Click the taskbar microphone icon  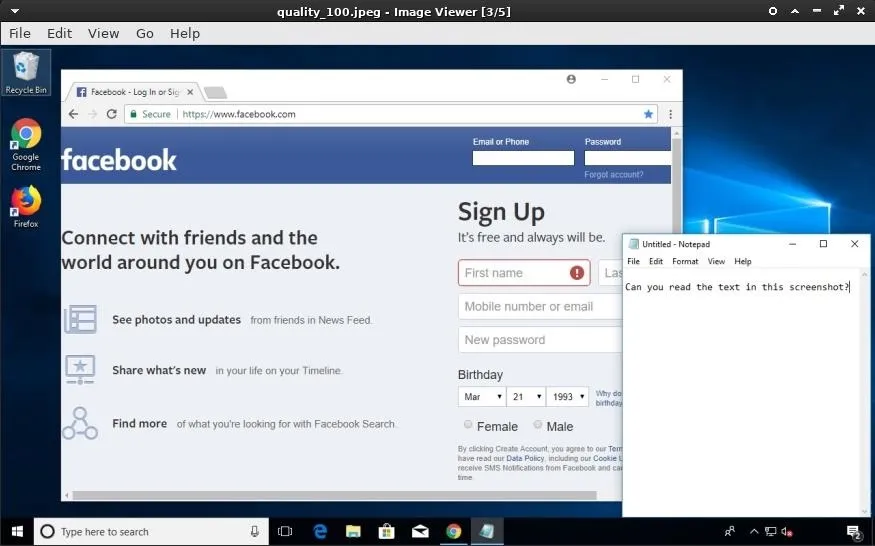point(254,531)
